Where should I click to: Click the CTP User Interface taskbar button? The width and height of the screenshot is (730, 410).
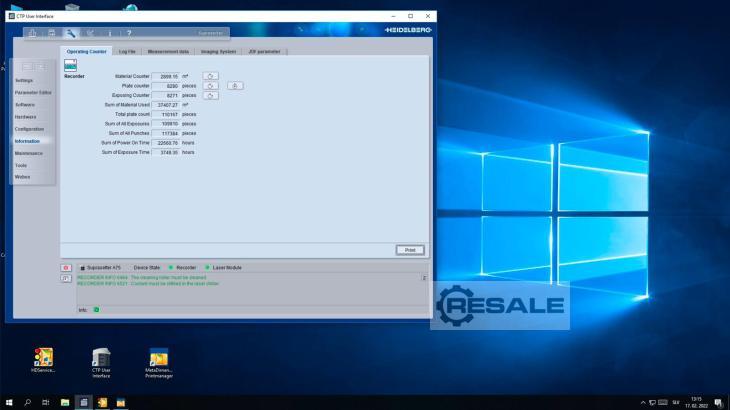coord(84,403)
